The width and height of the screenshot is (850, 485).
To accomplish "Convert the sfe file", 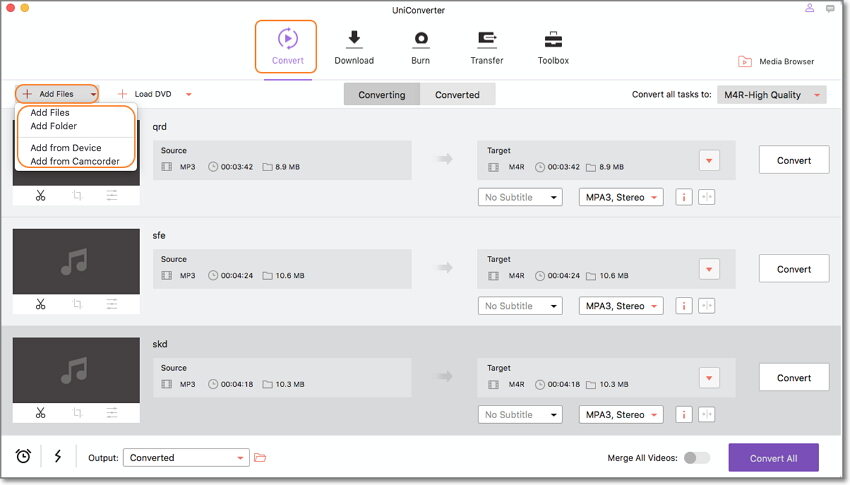I will coord(794,269).
